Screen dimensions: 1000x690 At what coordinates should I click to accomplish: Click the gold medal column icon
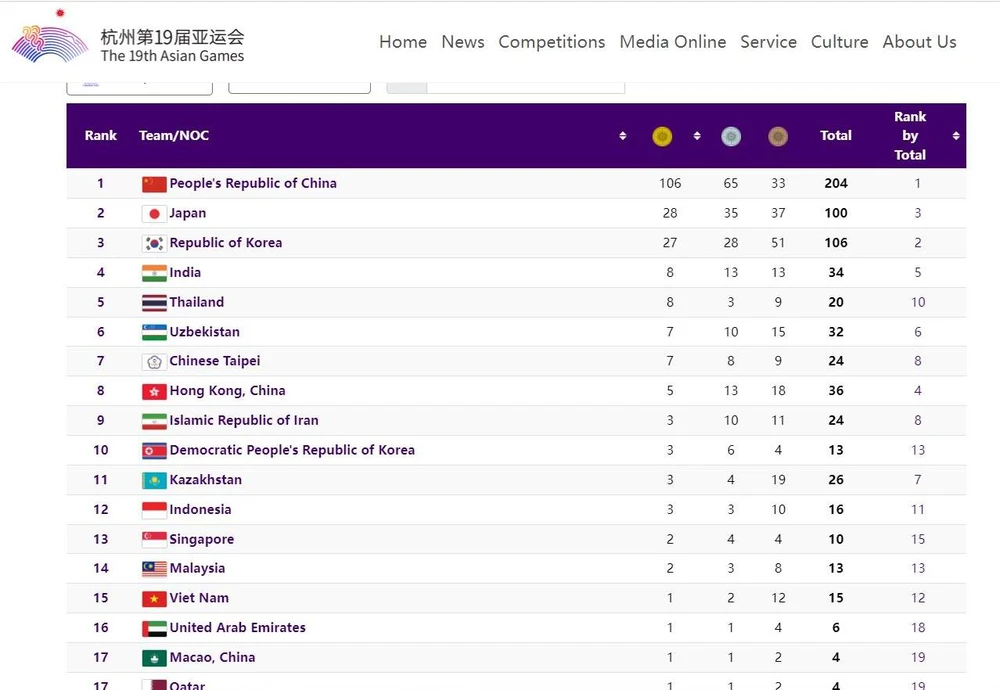pos(662,136)
